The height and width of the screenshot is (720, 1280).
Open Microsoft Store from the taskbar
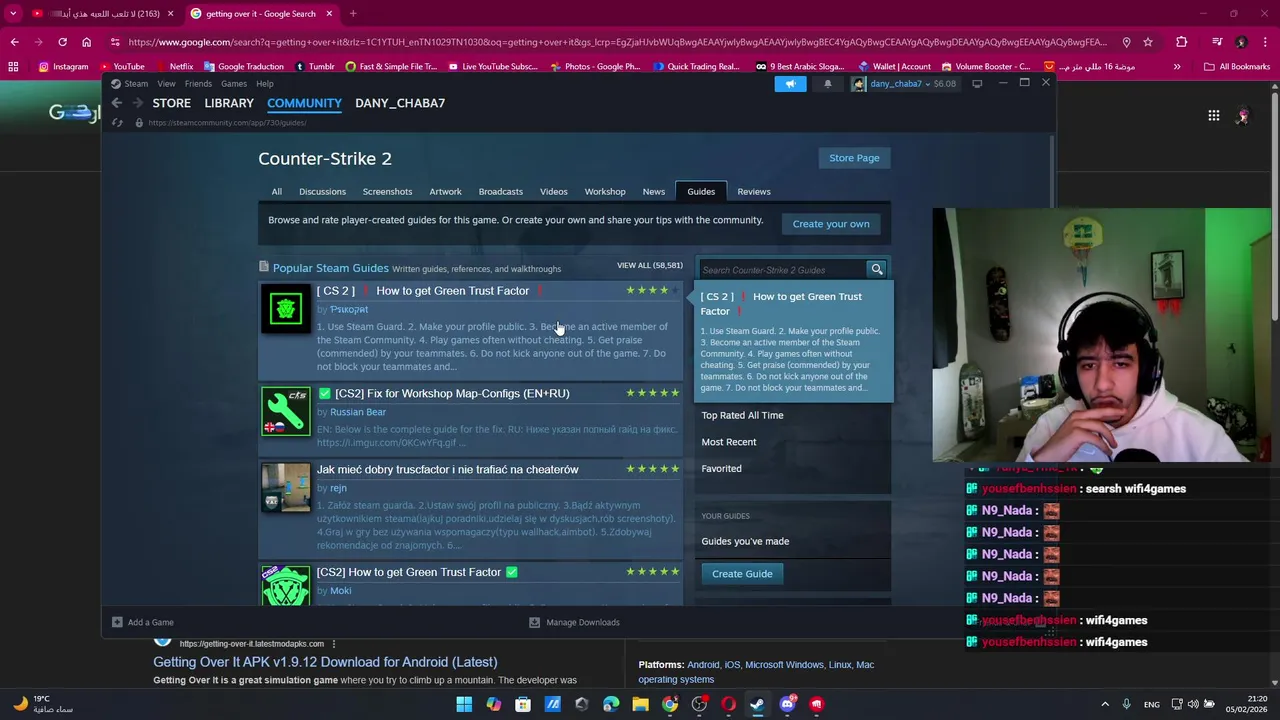523,704
